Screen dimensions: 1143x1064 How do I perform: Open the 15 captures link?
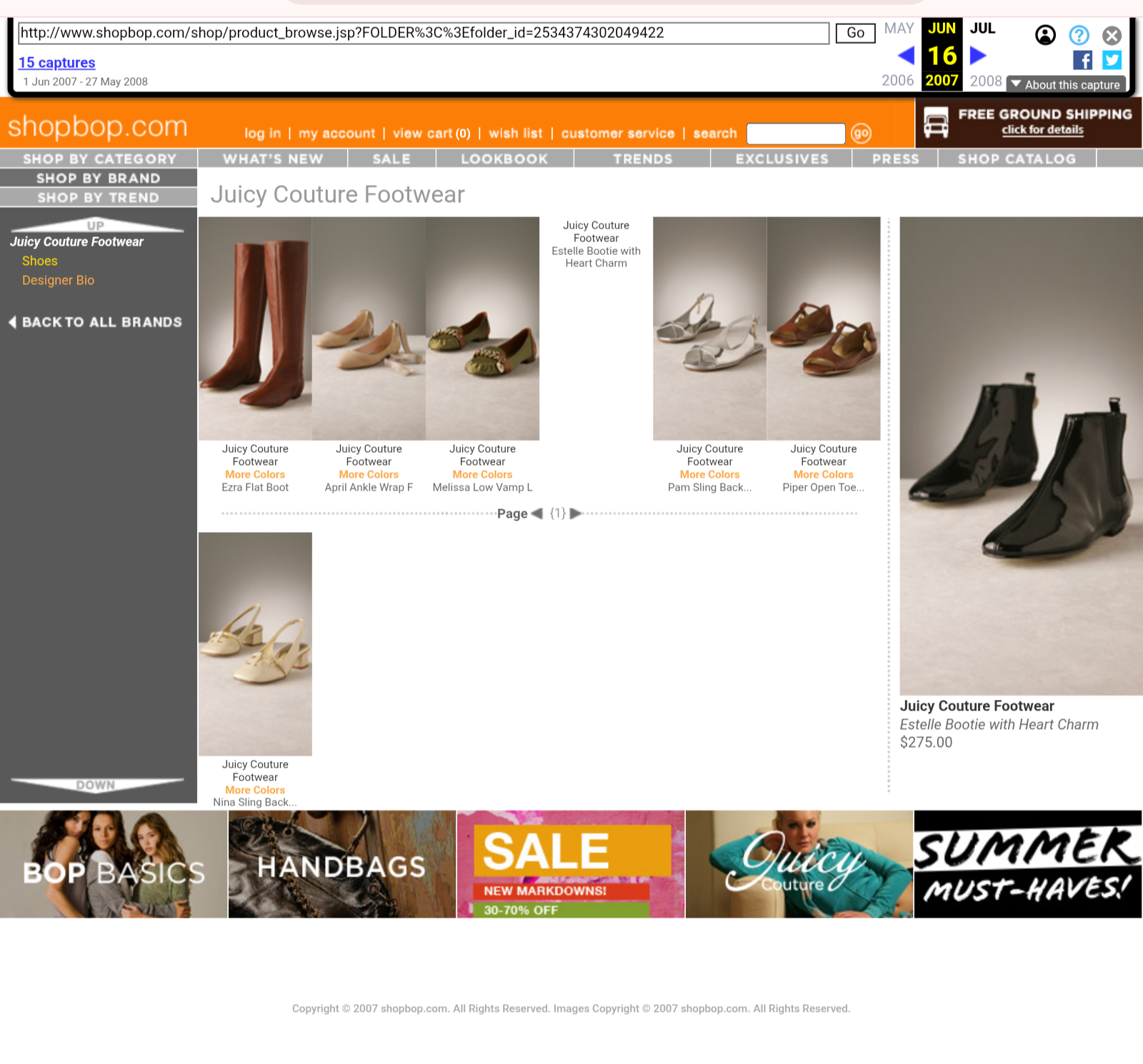(56, 63)
